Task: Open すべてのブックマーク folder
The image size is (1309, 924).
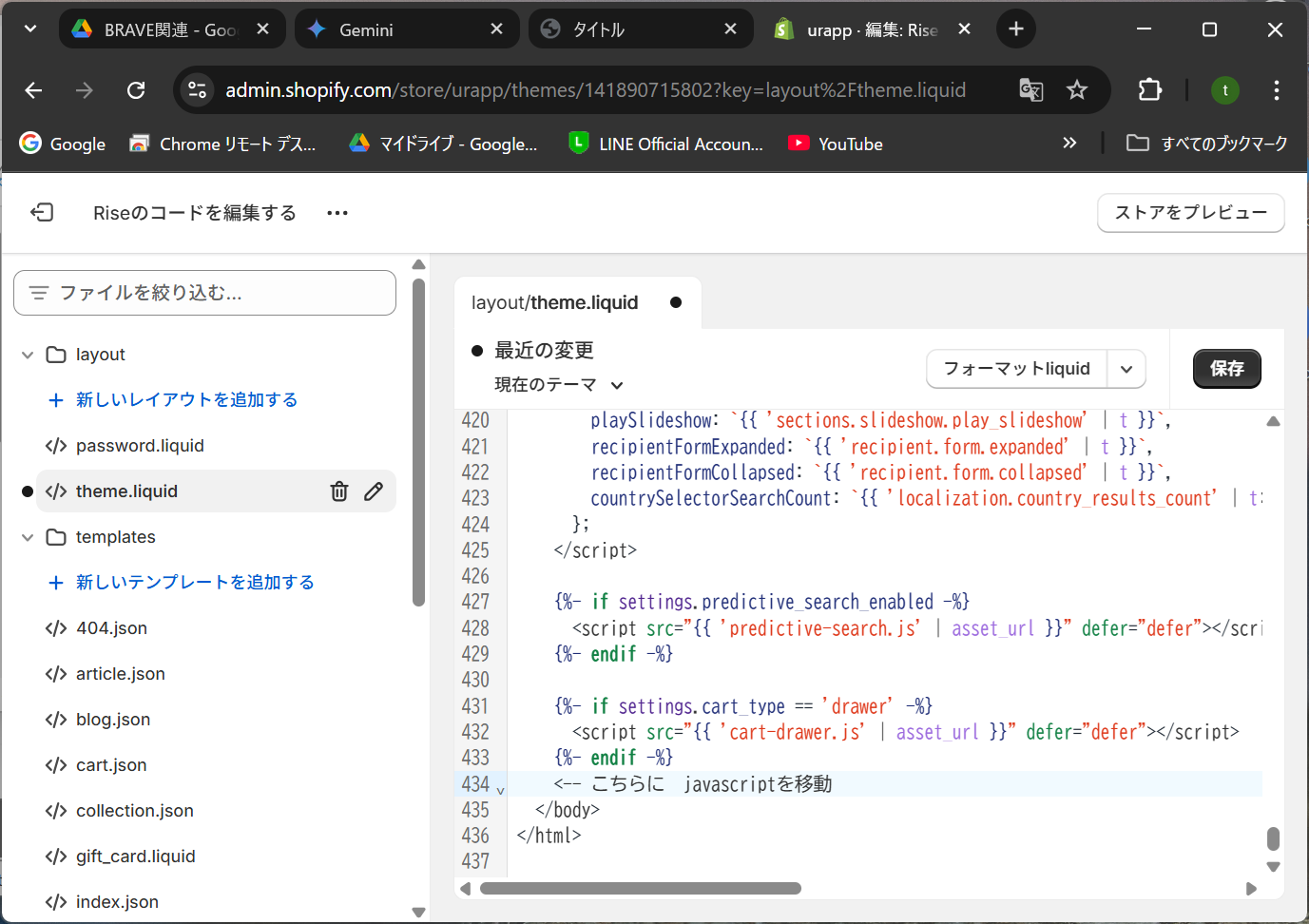Action: click(x=1206, y=144)
